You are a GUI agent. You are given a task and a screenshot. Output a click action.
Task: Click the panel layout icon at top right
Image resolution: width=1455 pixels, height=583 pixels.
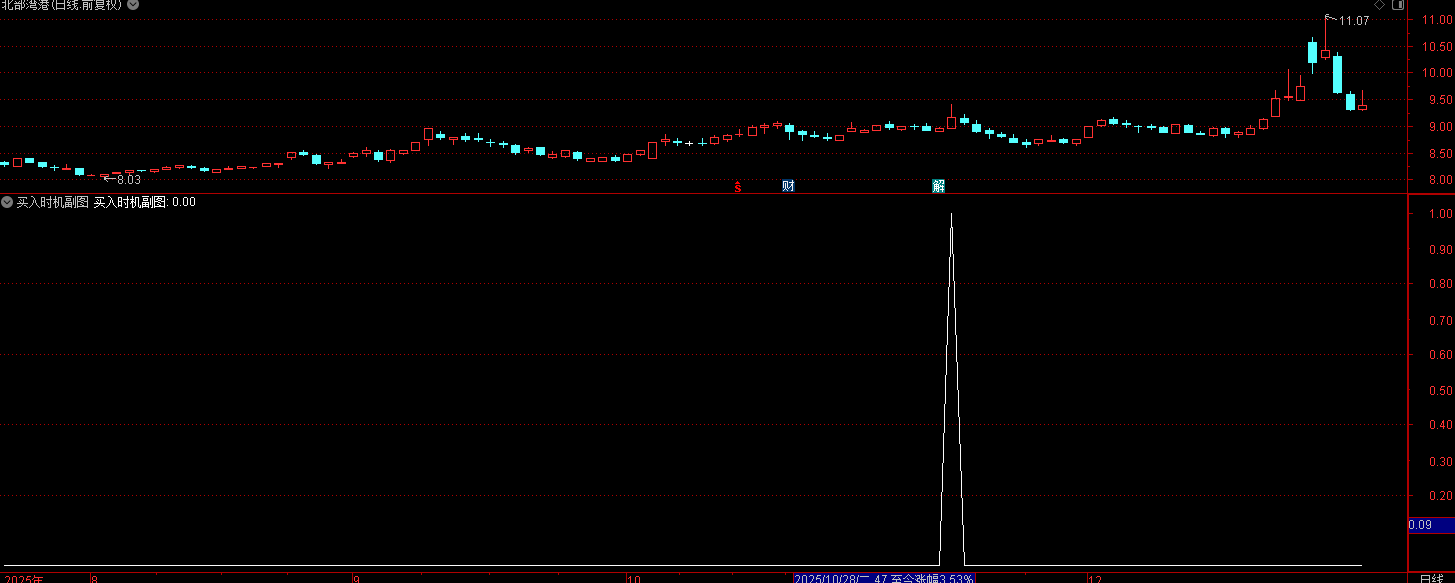(1397, 5)
